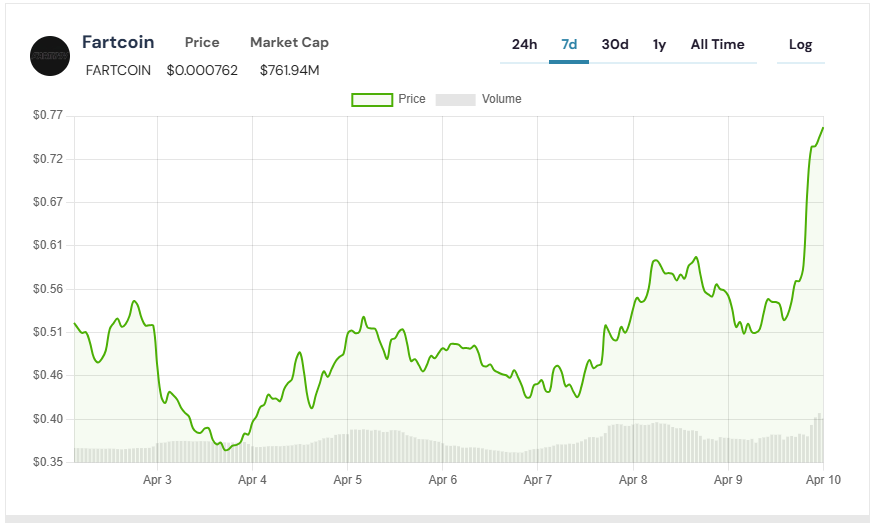
Task: Click the Apr 3 x-axis label
Action: [157, 479]
